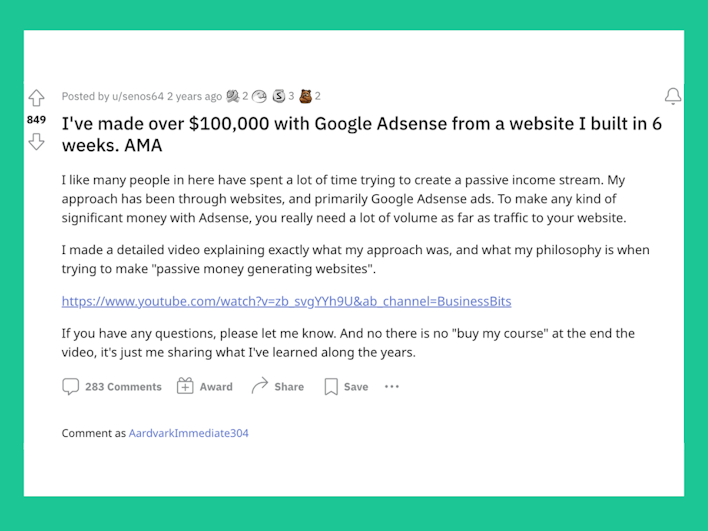
Task: Click the 849 vote score
Action: point(37,120)
